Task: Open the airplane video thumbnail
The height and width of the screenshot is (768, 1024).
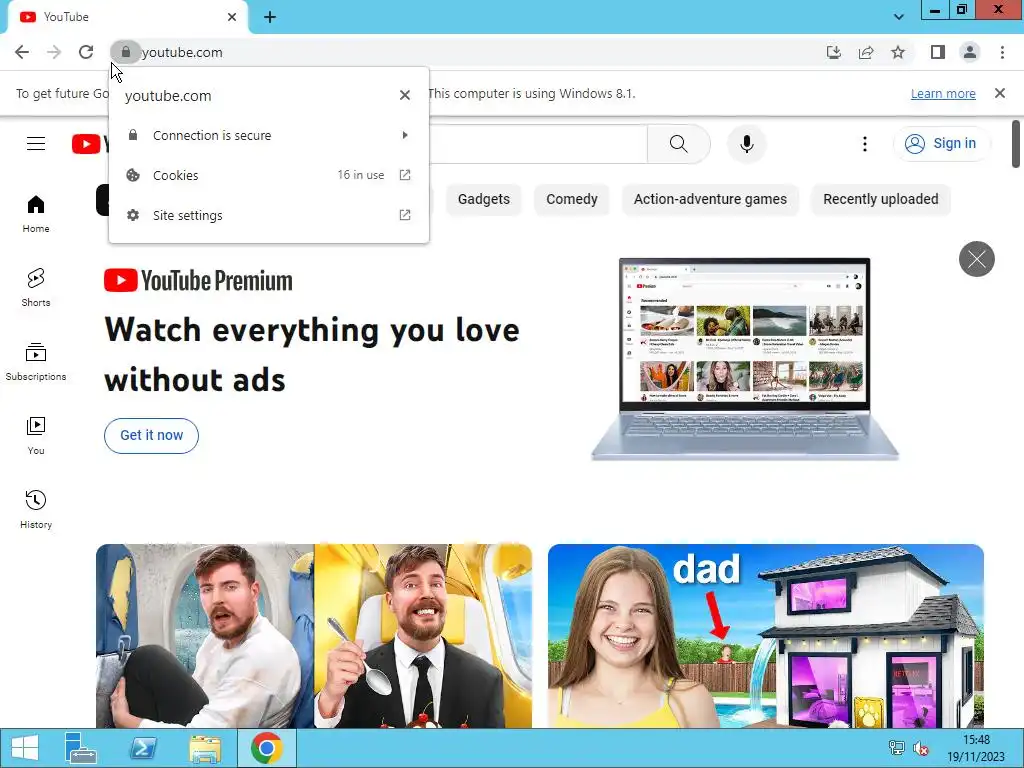Action: pyautogui.click(x=313, y=636)
